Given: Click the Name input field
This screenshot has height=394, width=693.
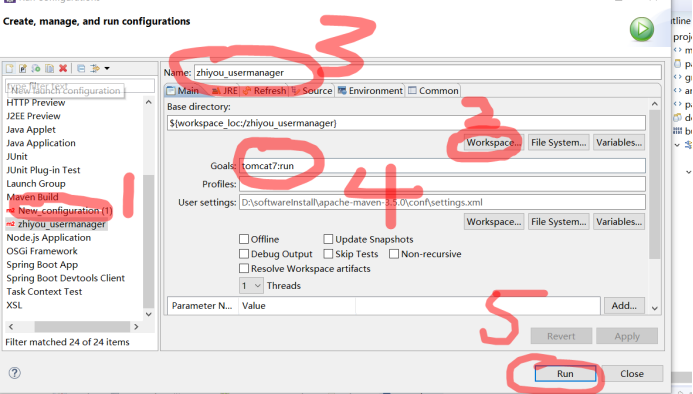Looking at the screenshot, I should click(427, 73).
